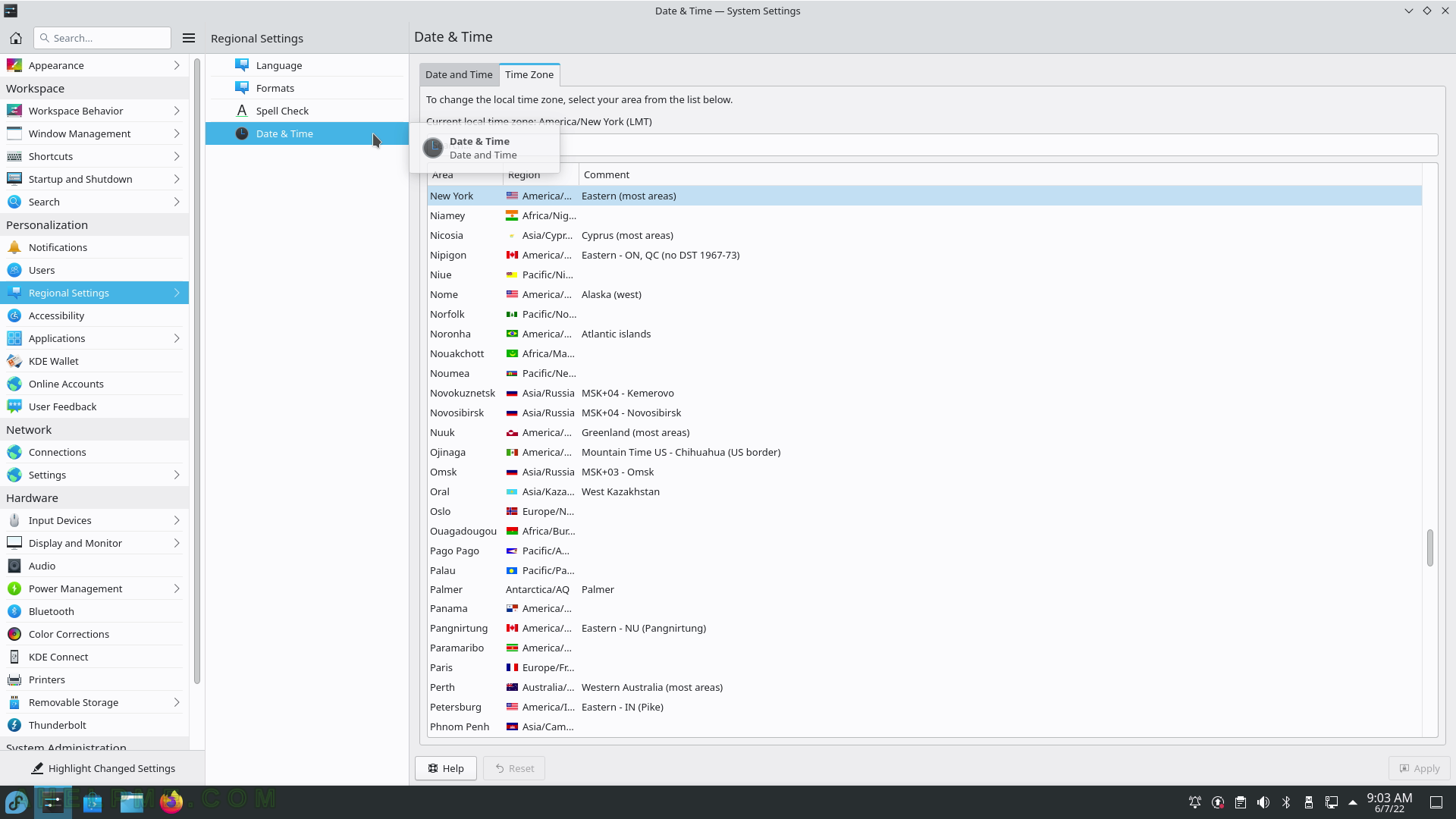Click the sidebar search field
The width and height of the screenshot is (1456, 819).
click(102, 38)
